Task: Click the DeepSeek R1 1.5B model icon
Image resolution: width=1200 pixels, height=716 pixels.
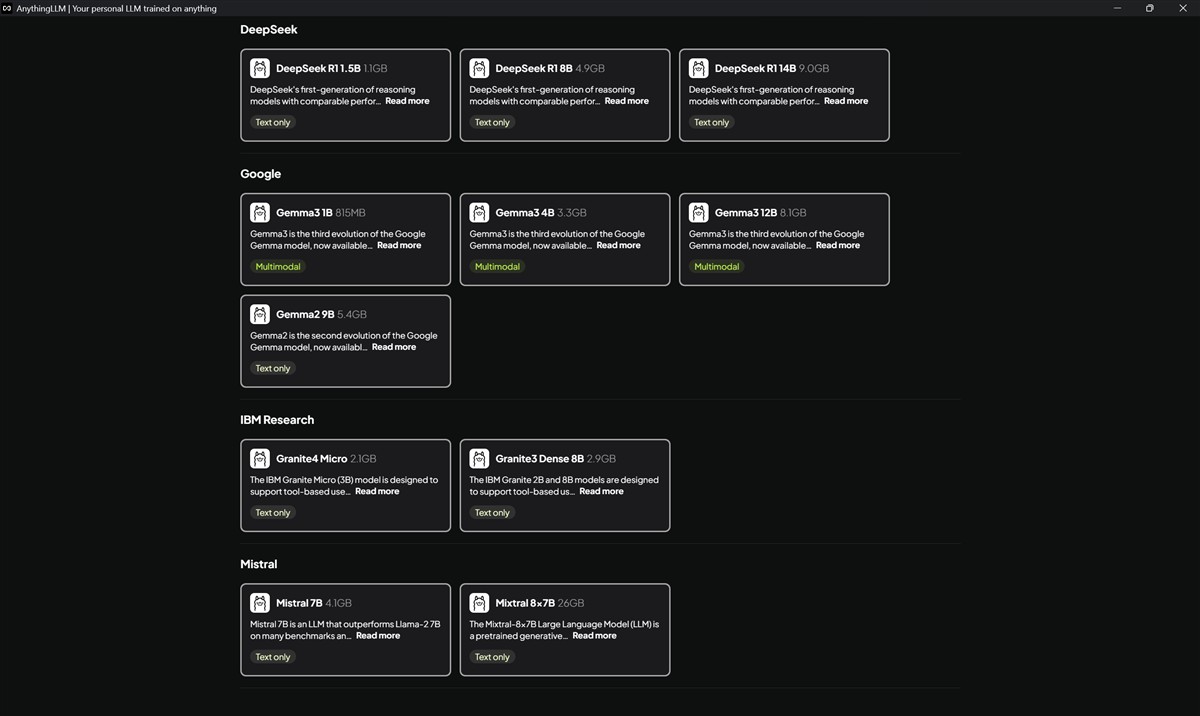Action: coord(260,68)
